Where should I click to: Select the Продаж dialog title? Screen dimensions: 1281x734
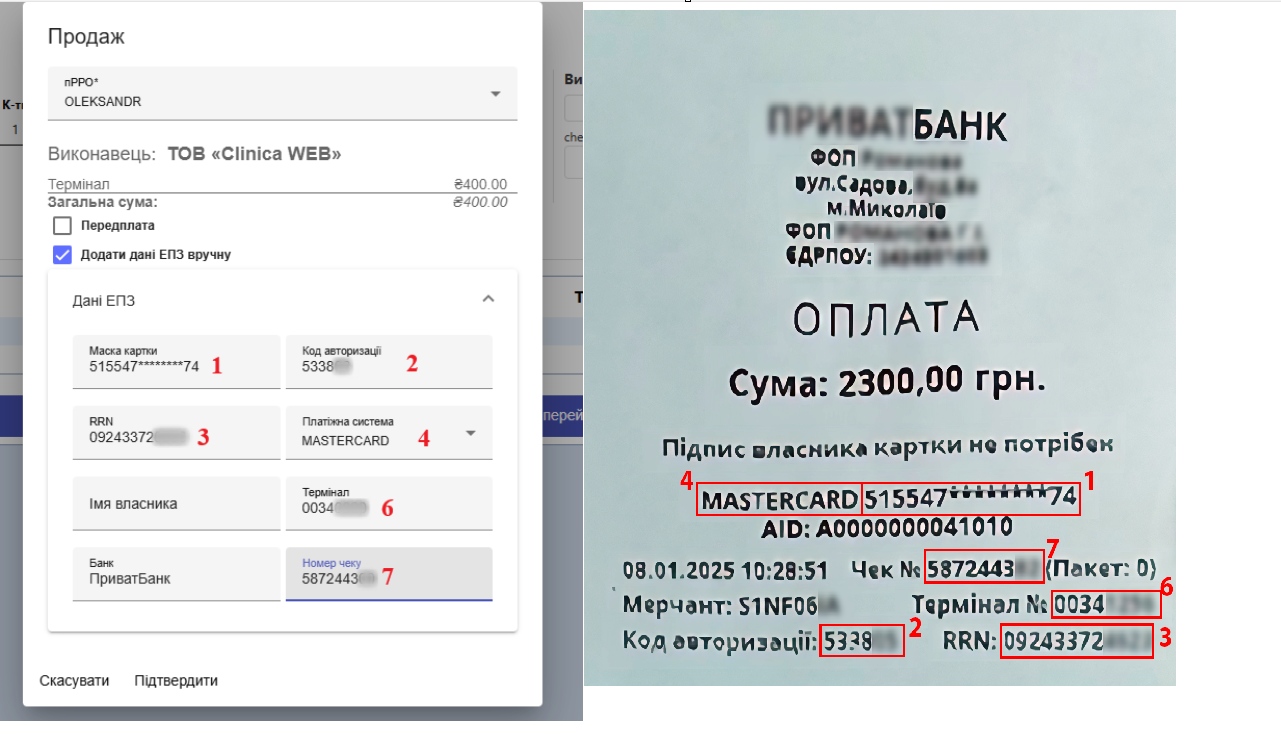pyautogui.click(x=86, y=37)
